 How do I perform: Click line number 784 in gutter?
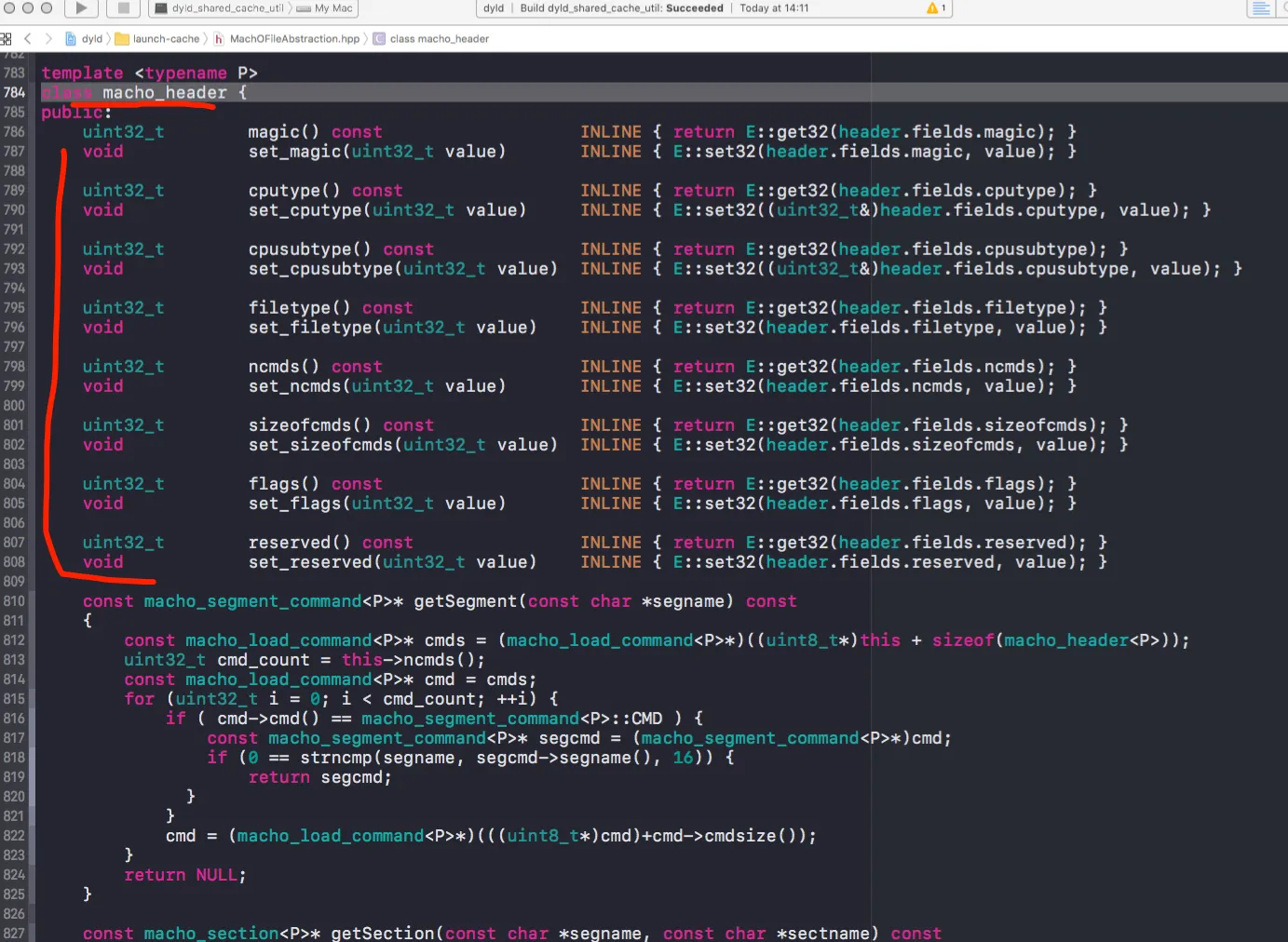[x=14, y=92]
